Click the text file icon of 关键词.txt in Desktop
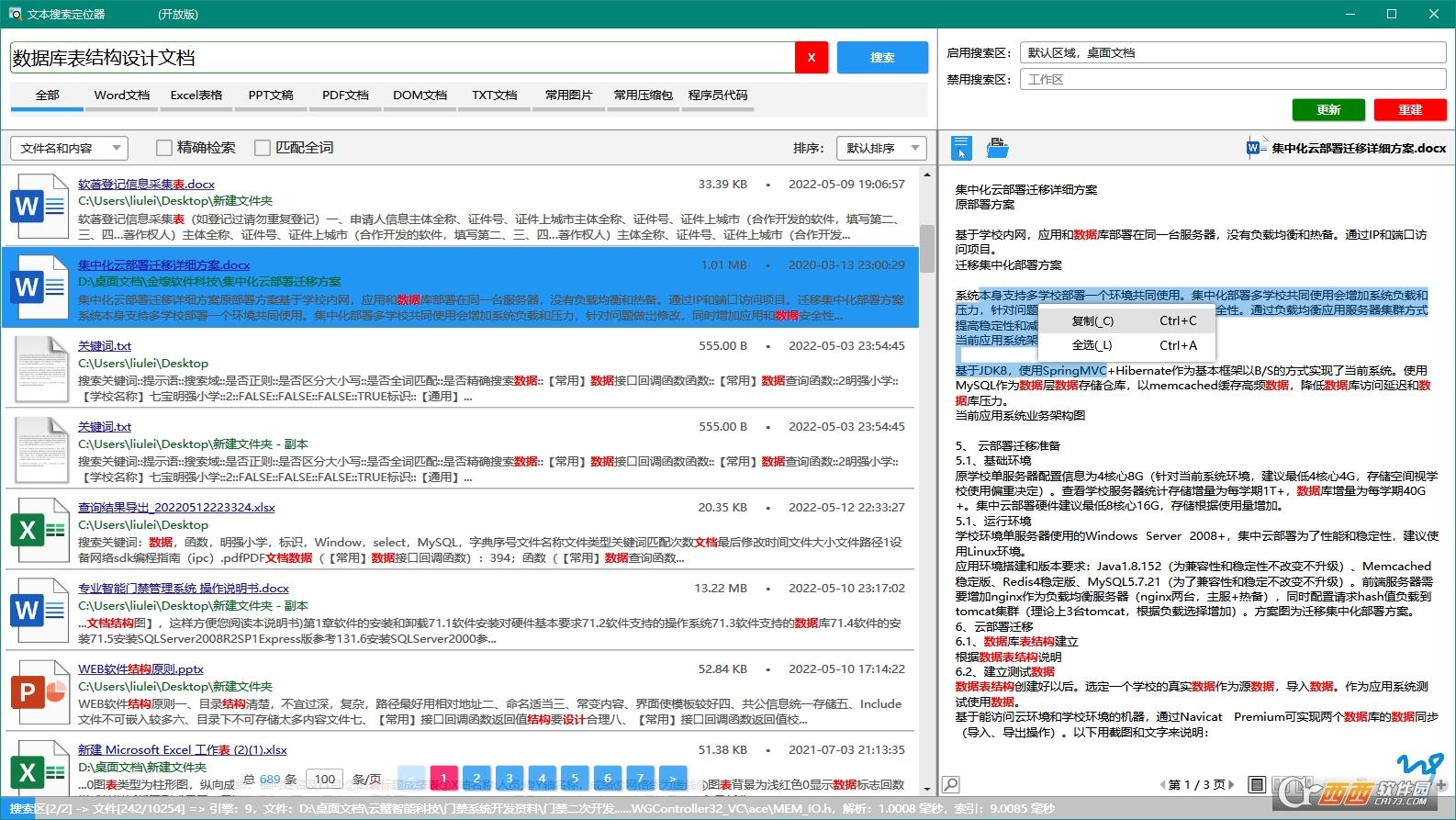 pos(40,369)
